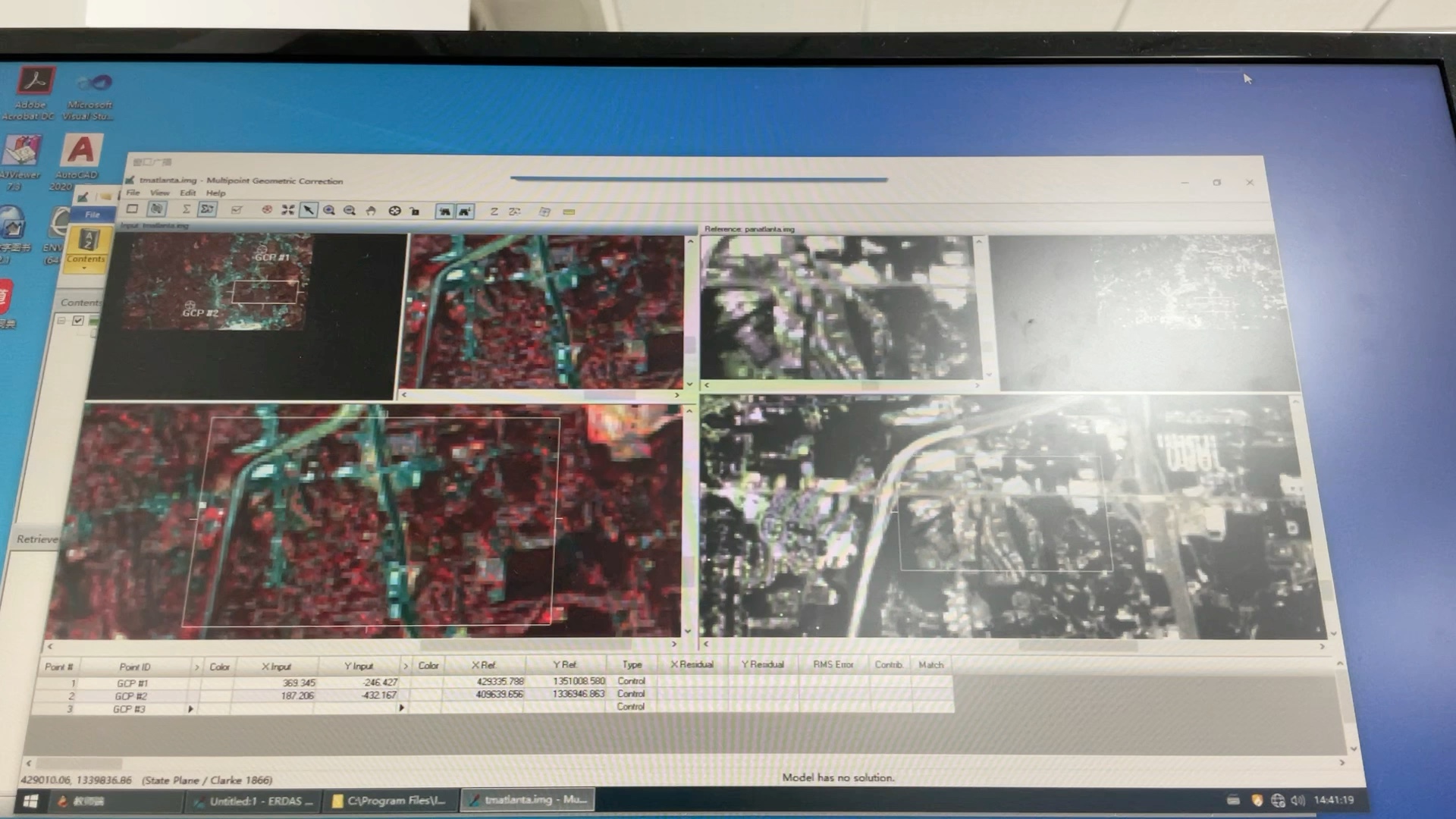The image size is (1456, 819).
Task: Open AutoCAD 2020 desktop icon
Action: [79, 161]
